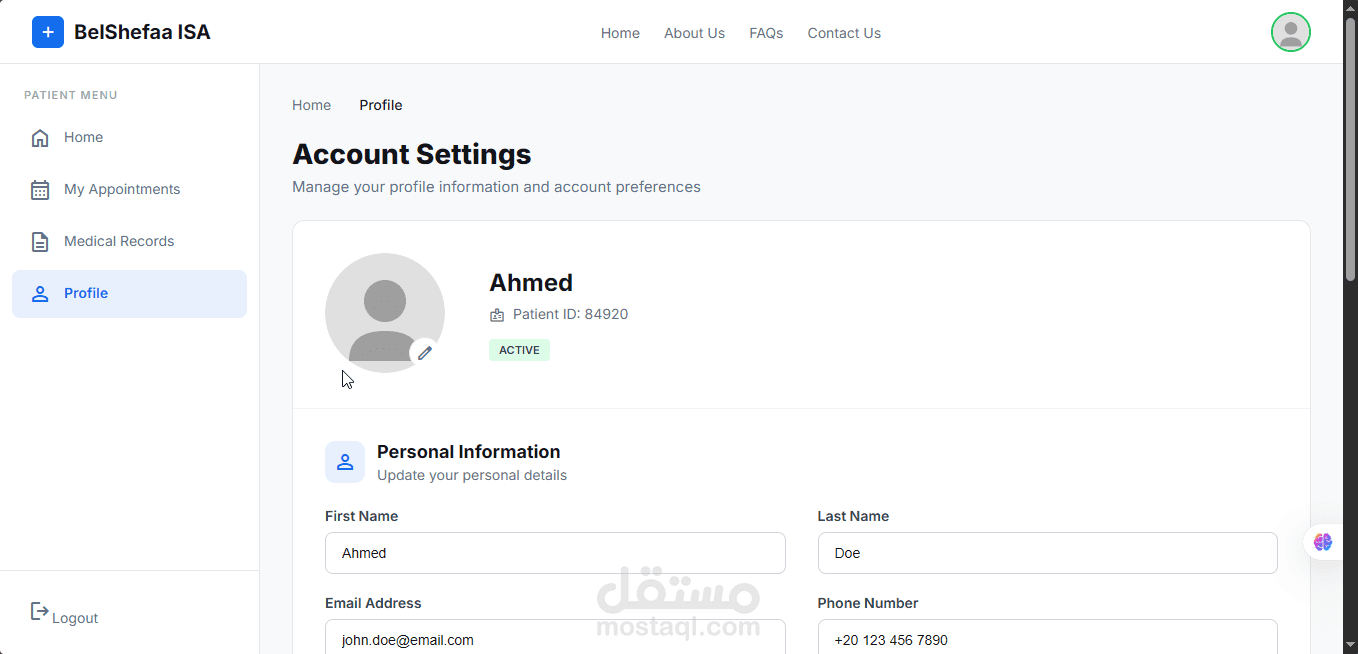This screenshot has height=654, width=1358.
Task: Click into the Phone Number field
Action: pos(1047,639)
